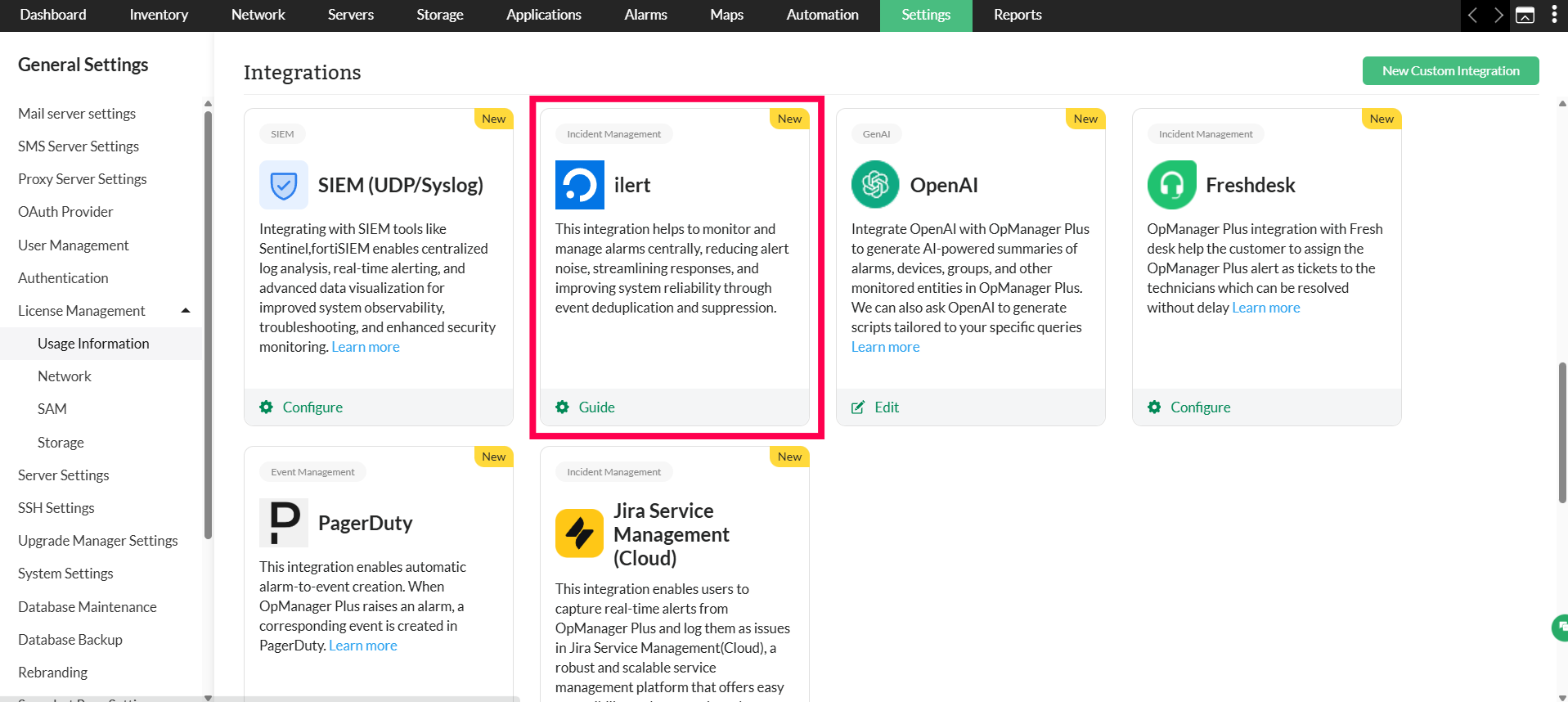Open the Inventory tab
Screen dimensions: 1568x702
[x=159, y=15]
